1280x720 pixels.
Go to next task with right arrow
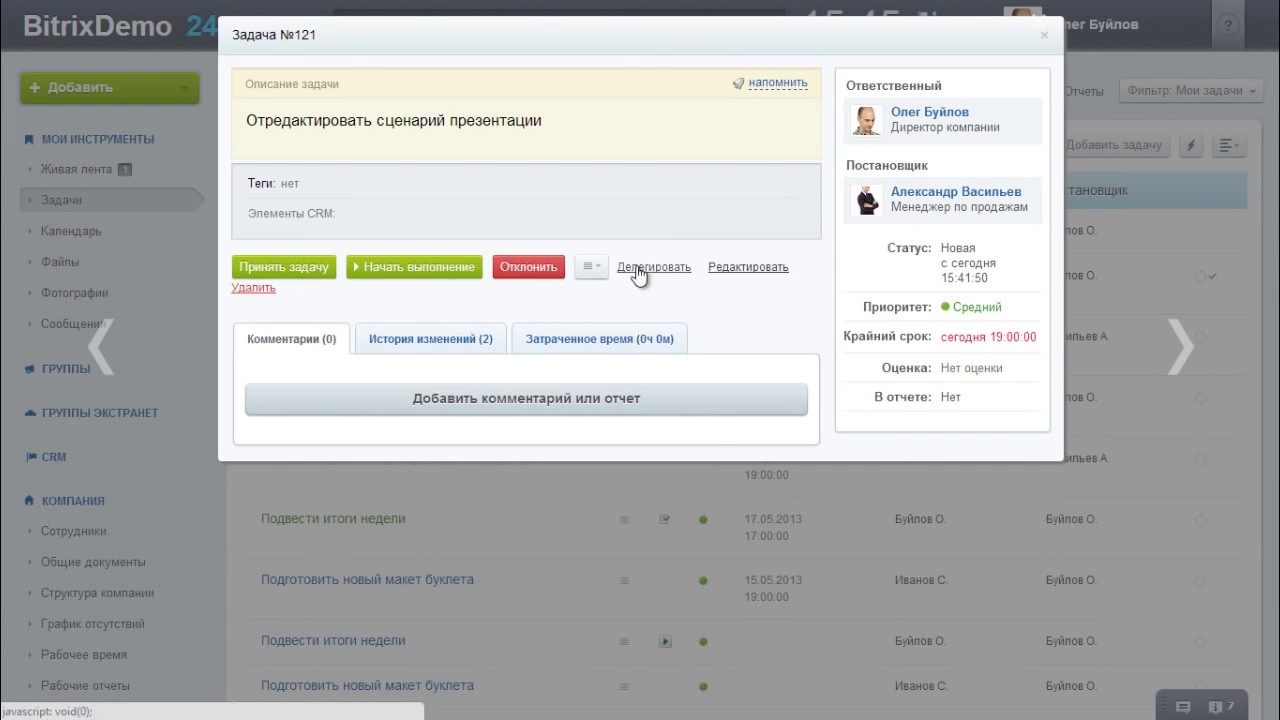pyautogui.click(x=1181, y=347)
